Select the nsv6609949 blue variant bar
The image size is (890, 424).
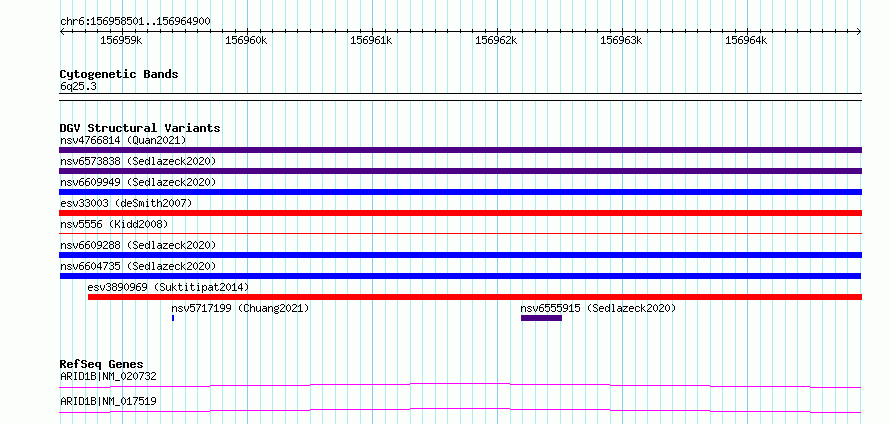click(x=460, y=192)
